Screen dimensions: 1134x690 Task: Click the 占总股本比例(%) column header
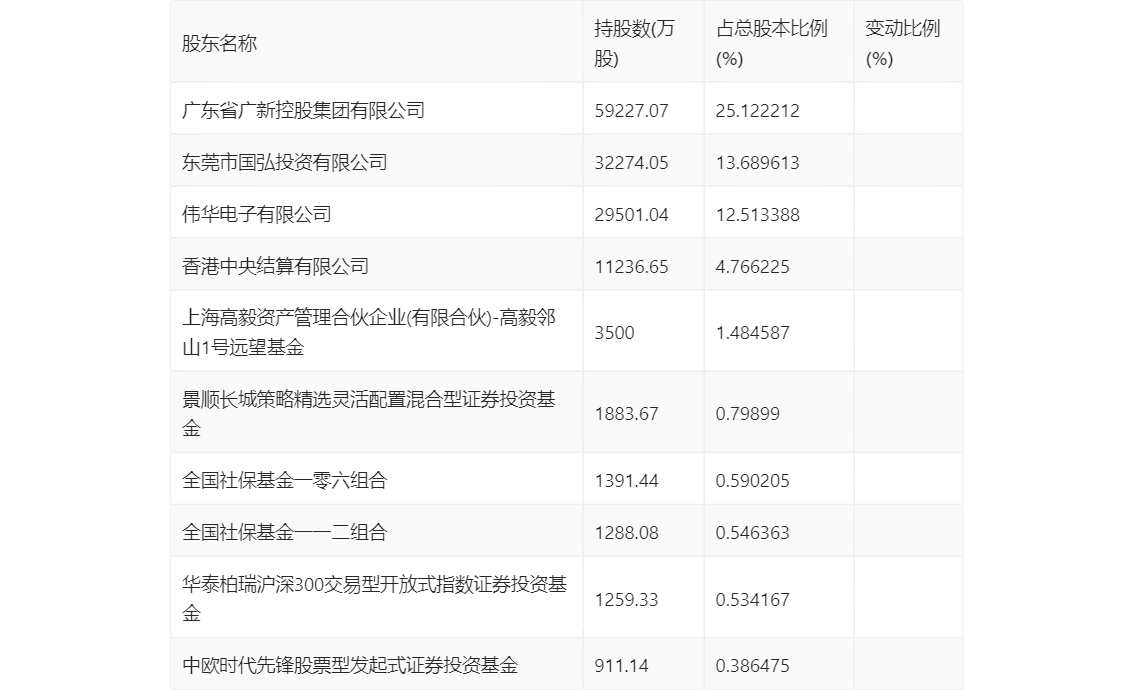pyautogui.click(x=772, y=43)
